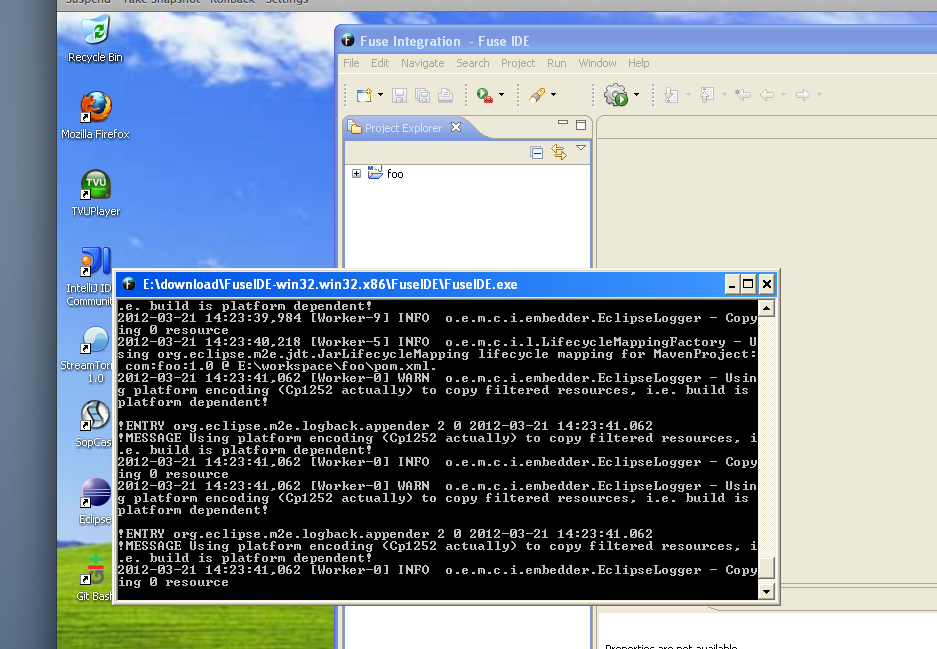Click the Next Annotation toolbar icon

point(672,95)
